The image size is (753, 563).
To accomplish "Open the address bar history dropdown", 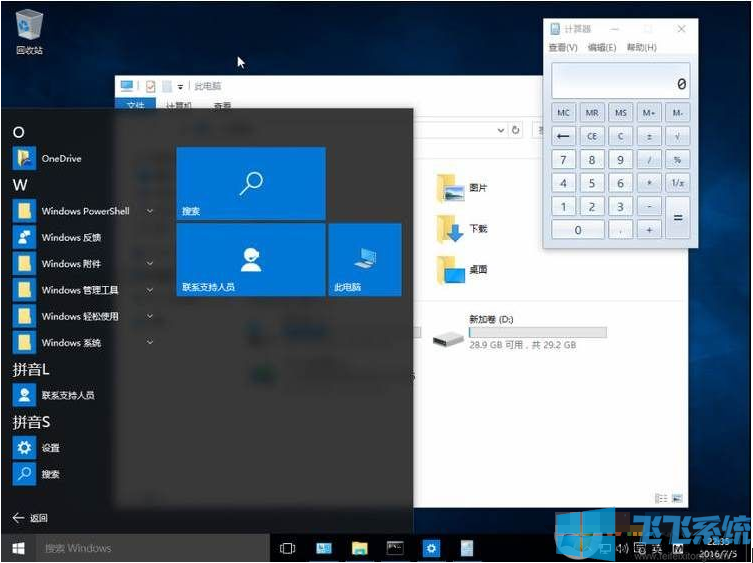I will [501, 130].
